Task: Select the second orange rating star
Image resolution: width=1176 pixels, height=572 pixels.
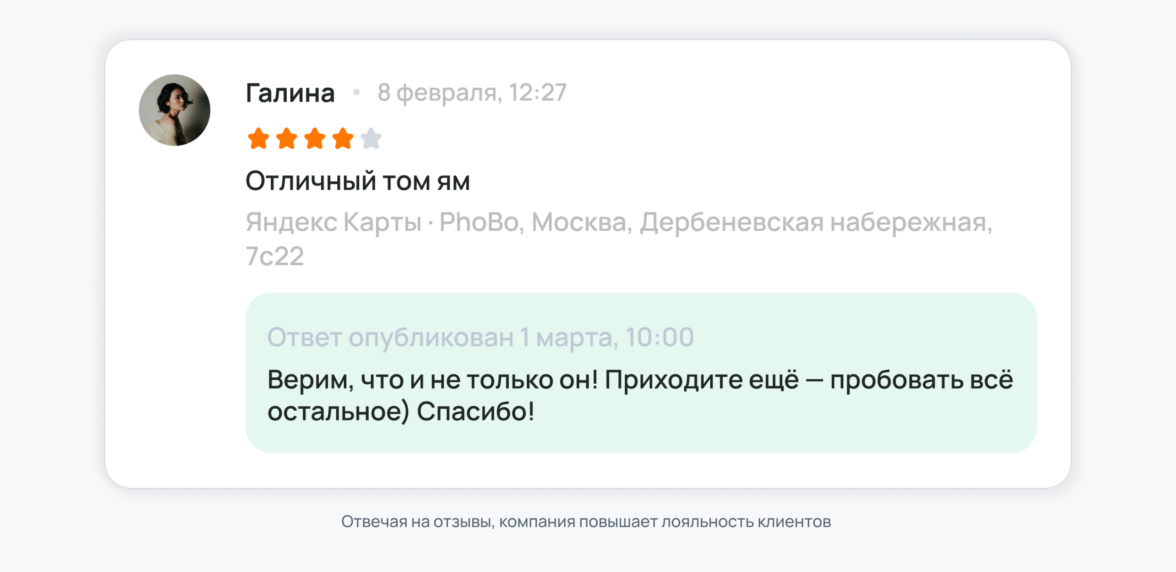Action: click(287, 138)
